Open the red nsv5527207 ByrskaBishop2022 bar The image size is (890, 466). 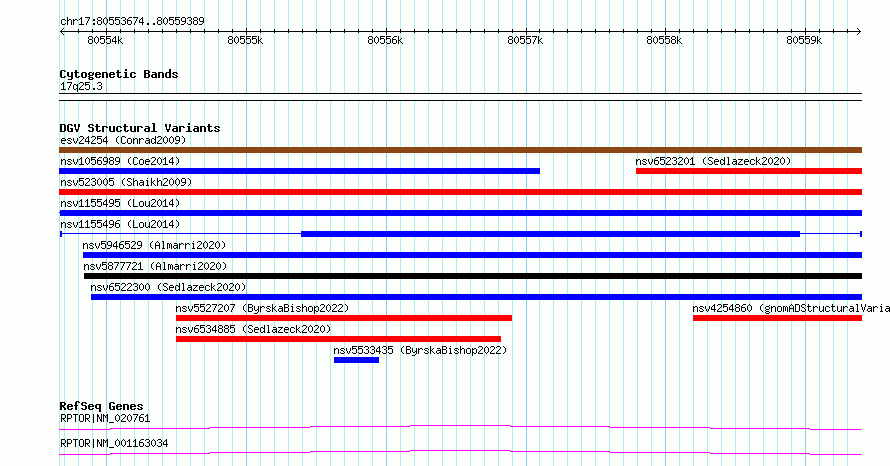click(x=344, y=318)
